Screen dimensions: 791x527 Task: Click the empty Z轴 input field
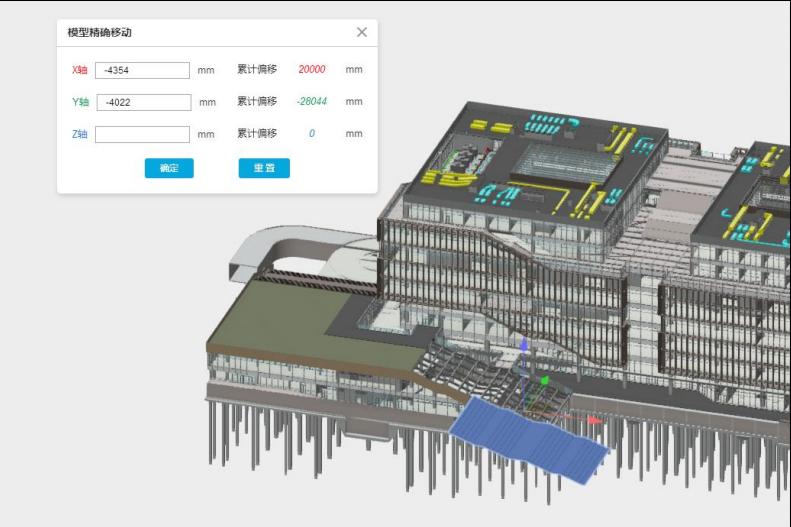tap(142, 134)
